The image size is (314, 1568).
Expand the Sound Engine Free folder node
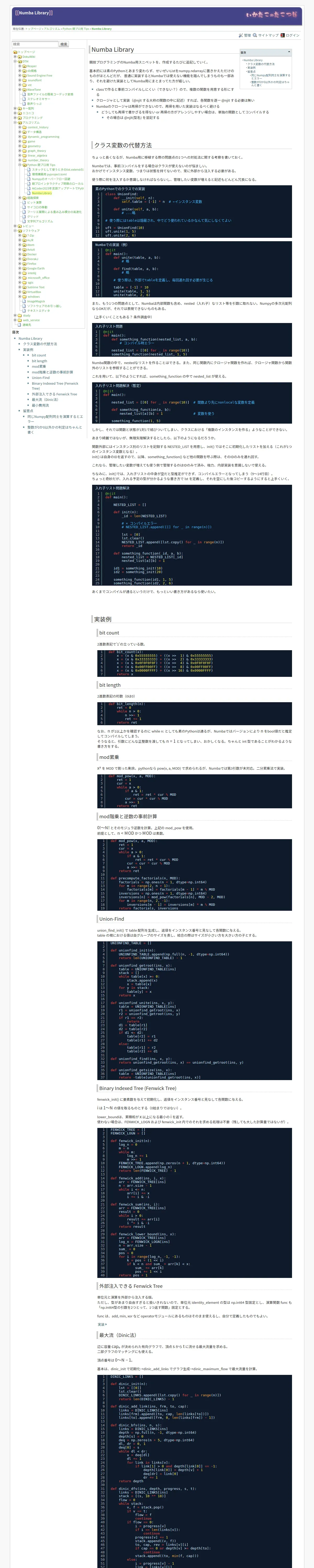pyautogui.click(x=20, y=76)
